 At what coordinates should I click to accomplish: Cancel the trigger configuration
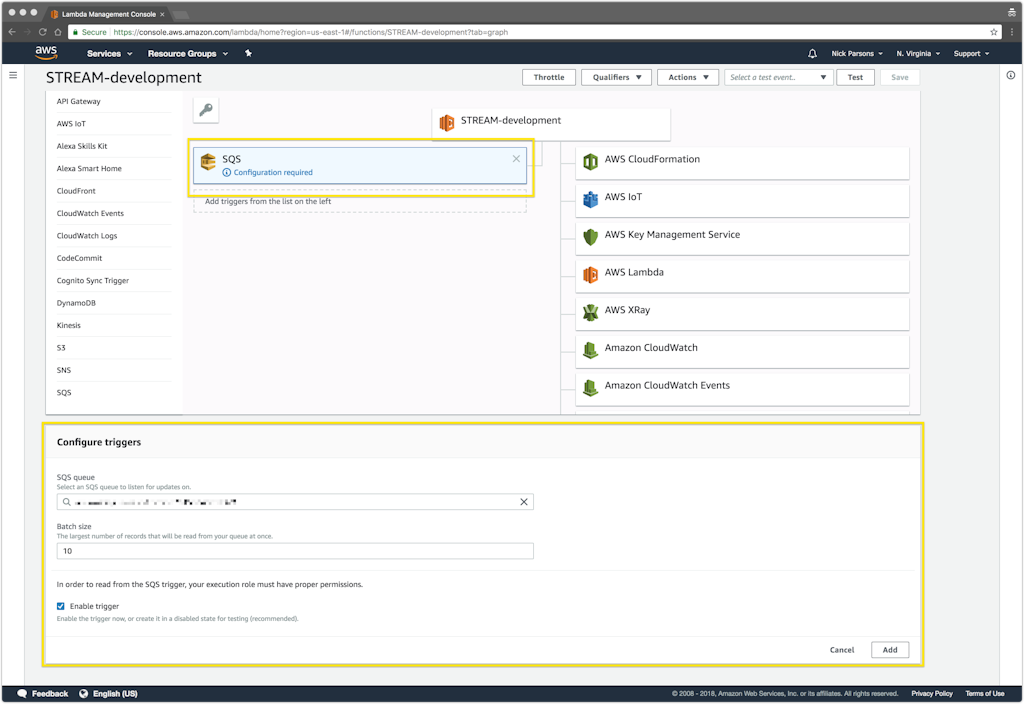click(842, 650)
